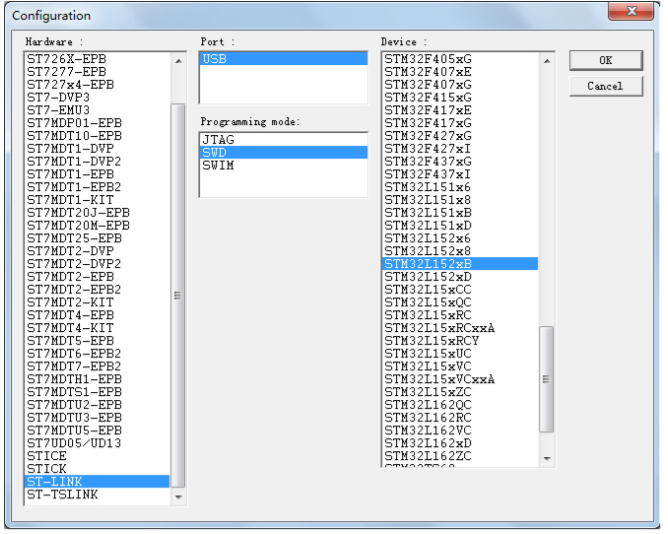Pick STM32L151xB device
This screenshot has height=534, width=668.
coord(460,212)
